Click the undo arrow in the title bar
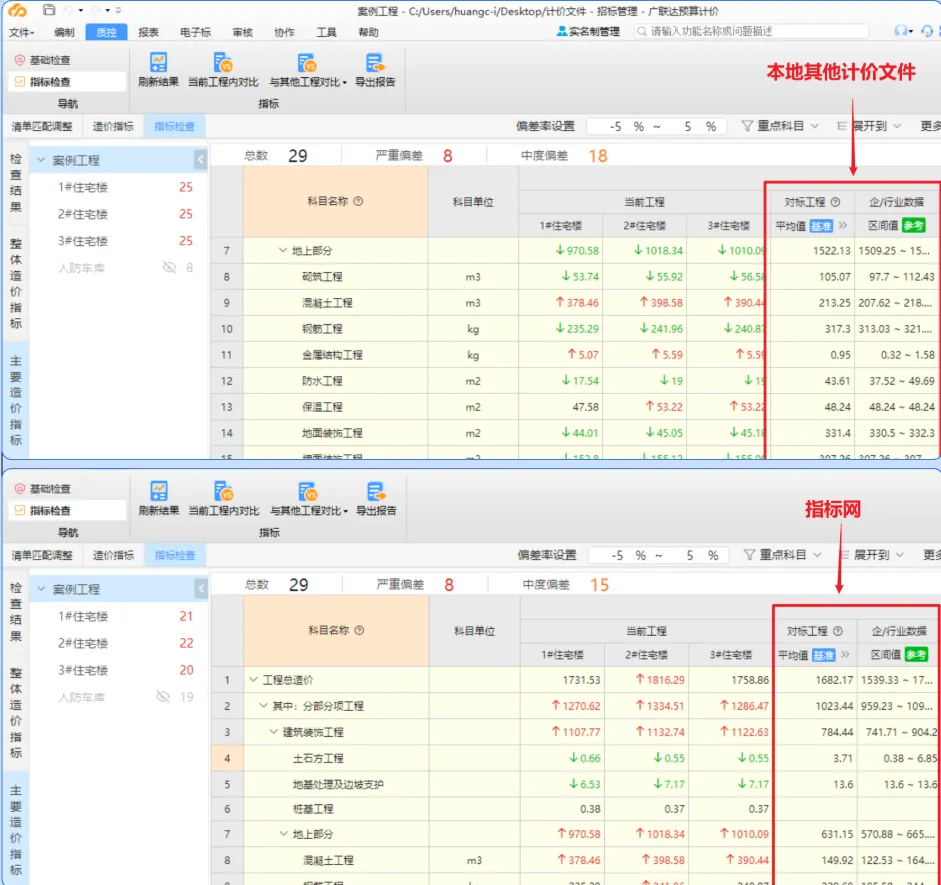The width and height of the screenshot is (941, 885). [x=67, y=10]
